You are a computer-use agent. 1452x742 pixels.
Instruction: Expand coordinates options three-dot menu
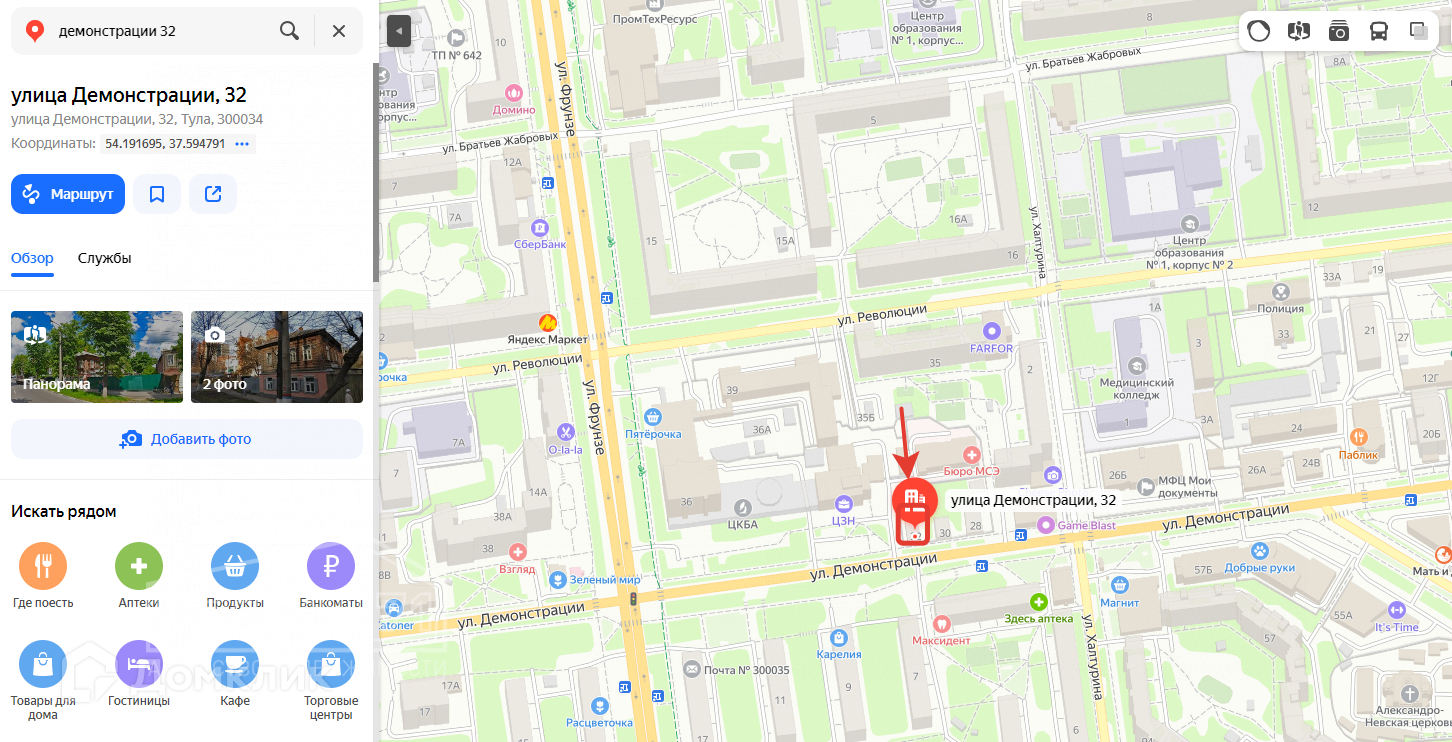[242, 144]
